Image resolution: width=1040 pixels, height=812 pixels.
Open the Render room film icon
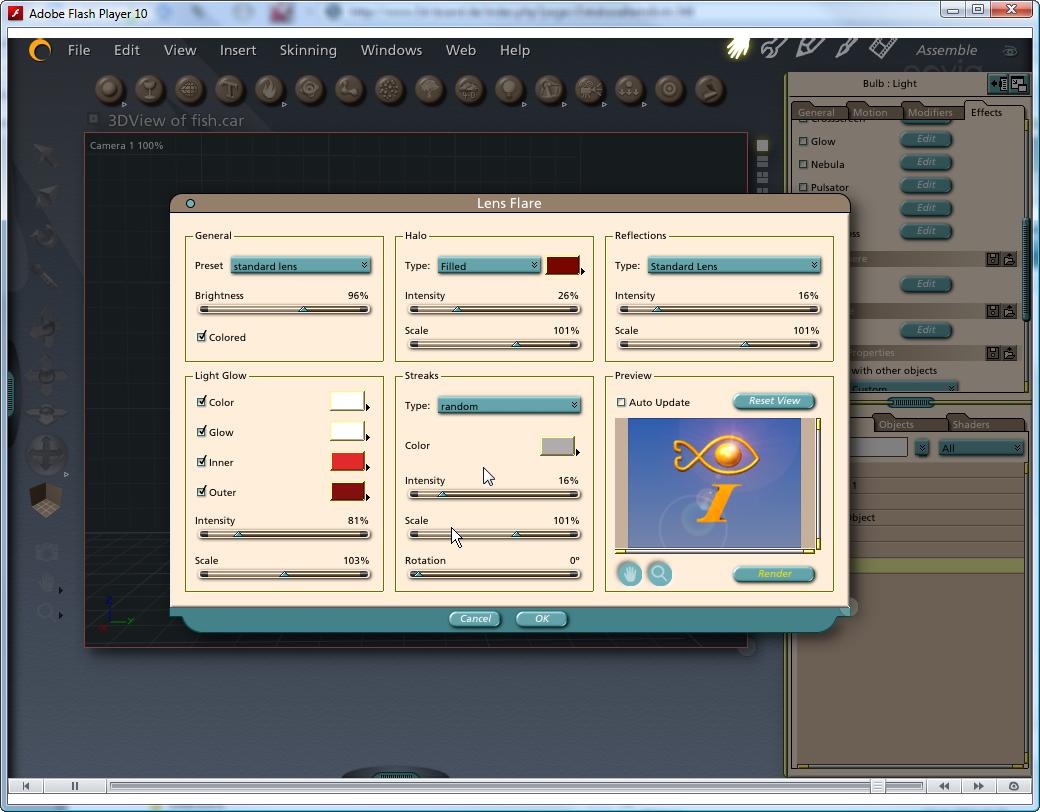click(x=883, y=47)
